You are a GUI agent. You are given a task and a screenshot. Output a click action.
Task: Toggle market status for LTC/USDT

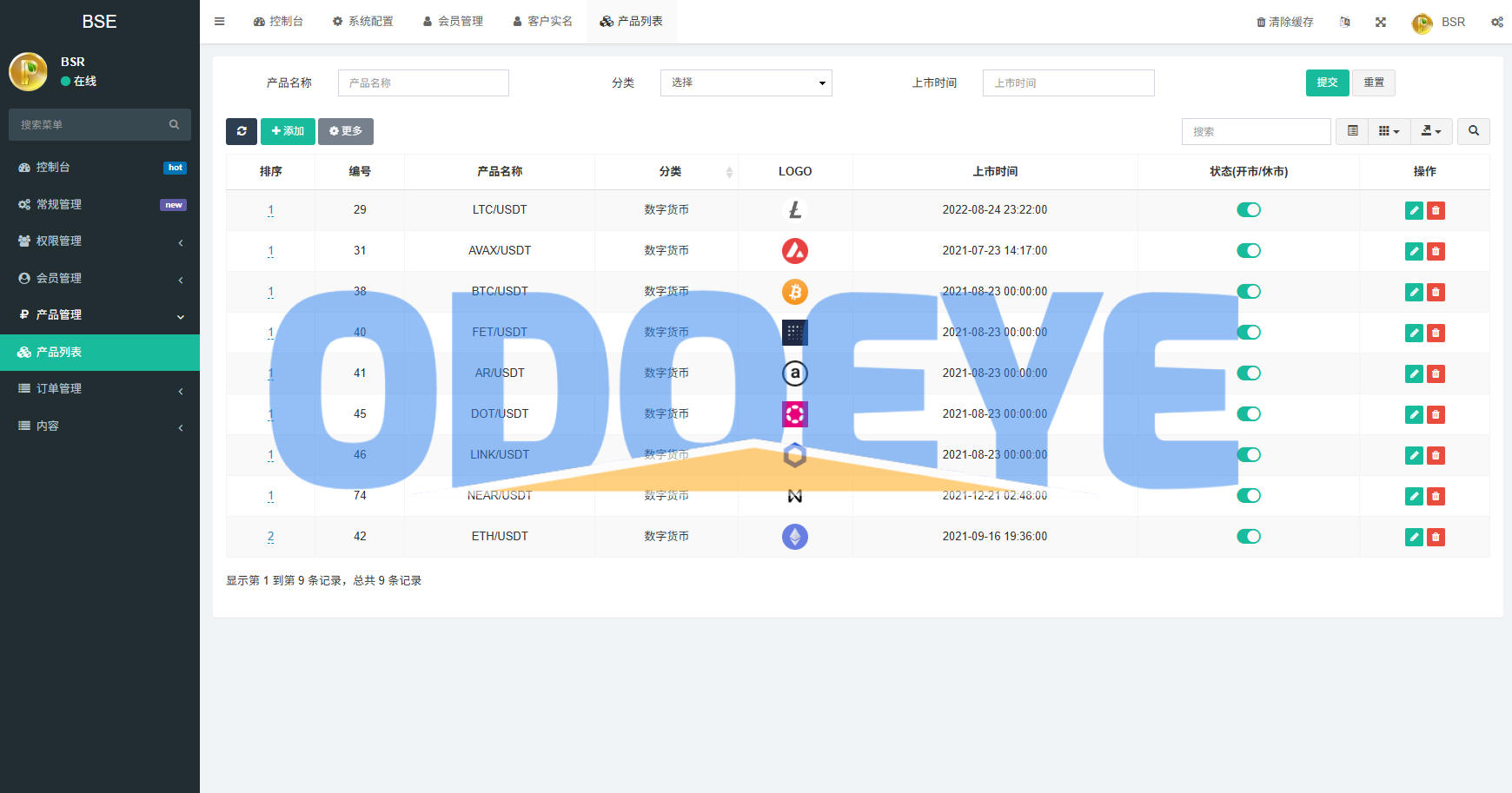pos(1249,210)
